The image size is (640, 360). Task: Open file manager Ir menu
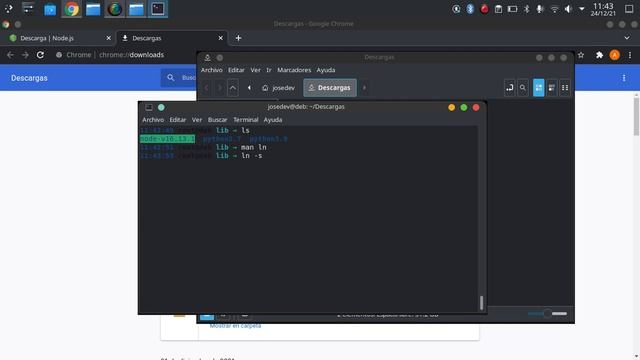[269, 70]
